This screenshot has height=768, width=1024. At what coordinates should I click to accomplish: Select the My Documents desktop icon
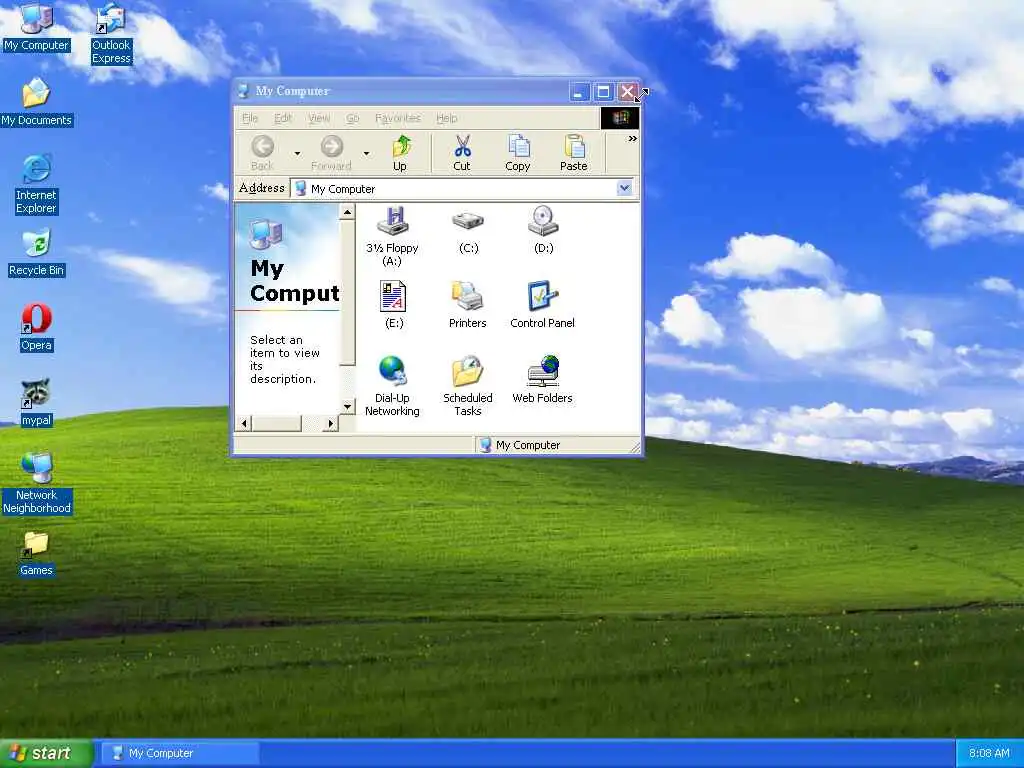pyautogui.click(x=36, y=102)
